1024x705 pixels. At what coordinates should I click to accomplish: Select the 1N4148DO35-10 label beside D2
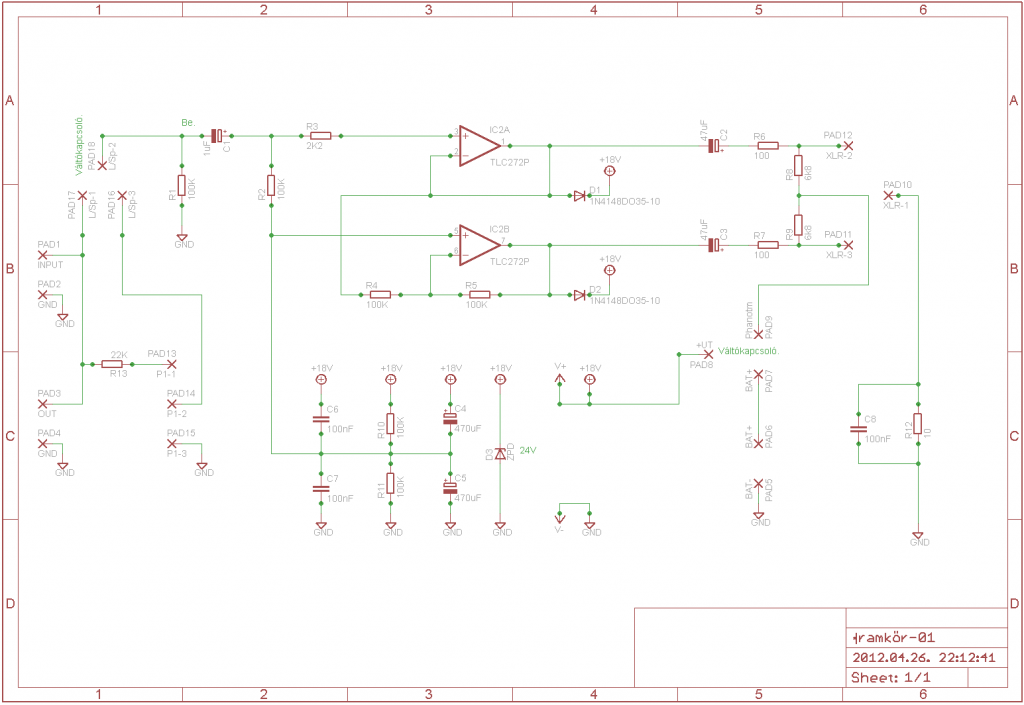[625, 301]
